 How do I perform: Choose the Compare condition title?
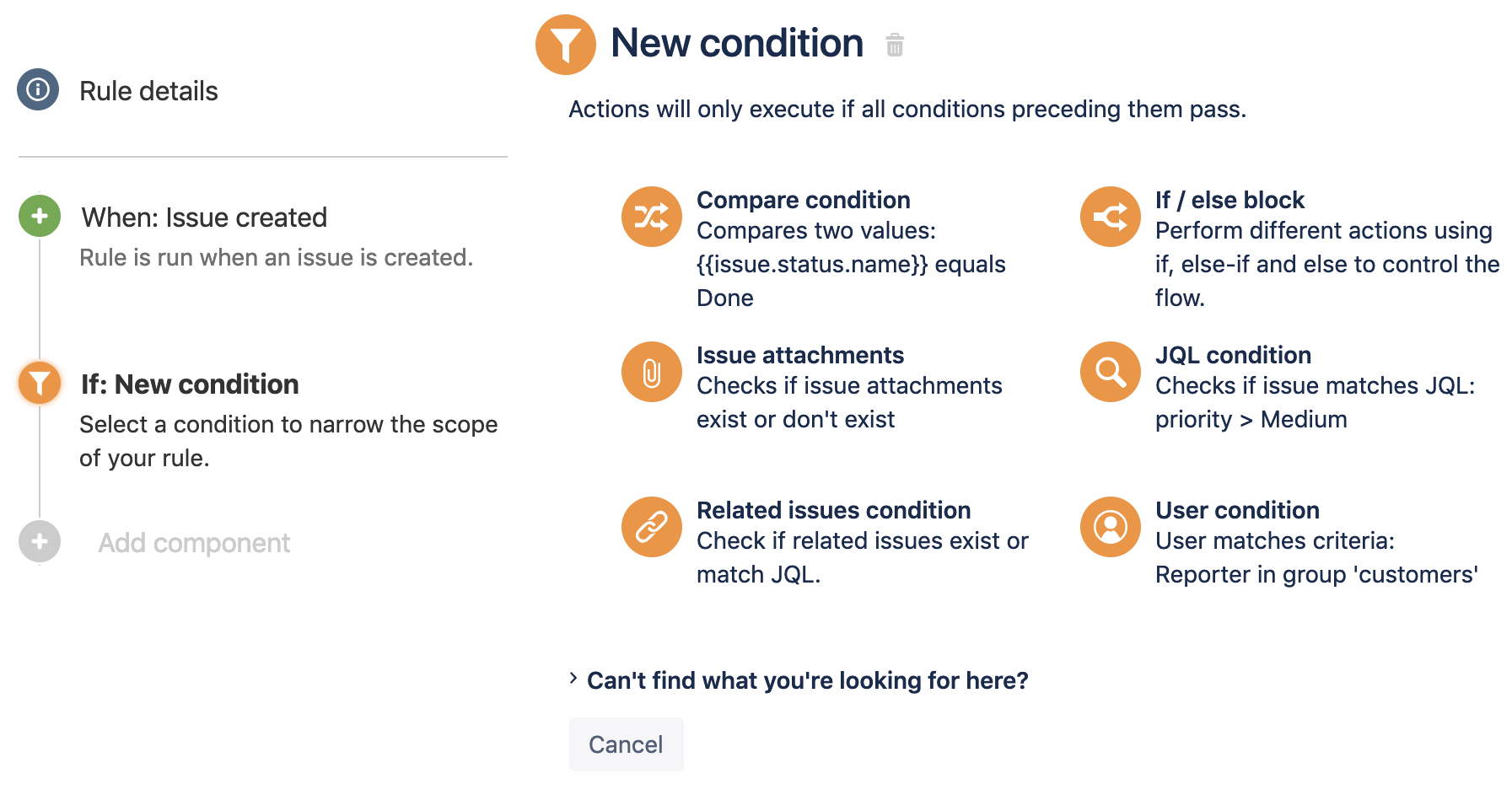click(803, 200)
